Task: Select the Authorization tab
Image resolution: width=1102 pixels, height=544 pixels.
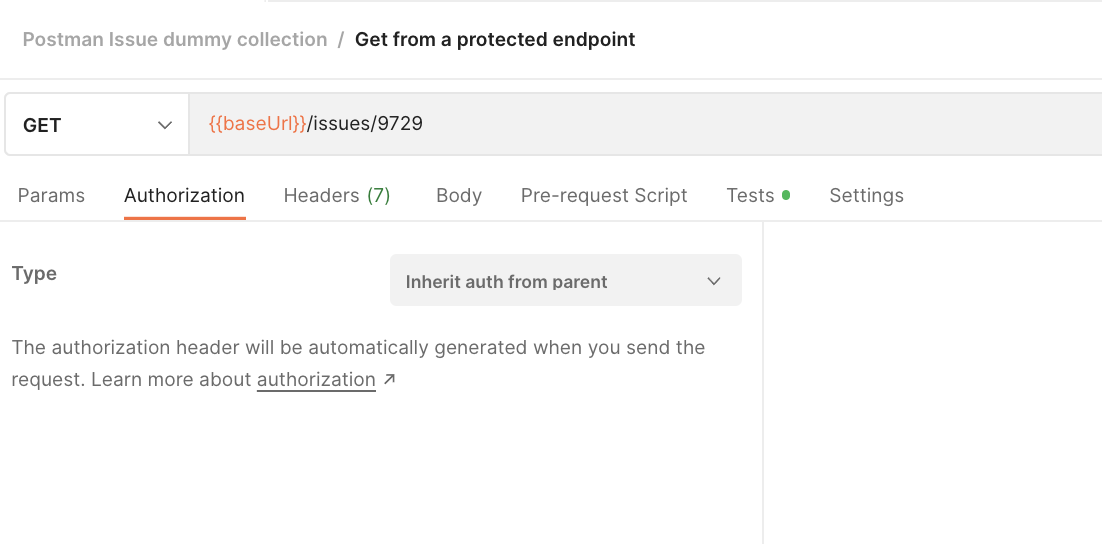Action: point(184,196)
